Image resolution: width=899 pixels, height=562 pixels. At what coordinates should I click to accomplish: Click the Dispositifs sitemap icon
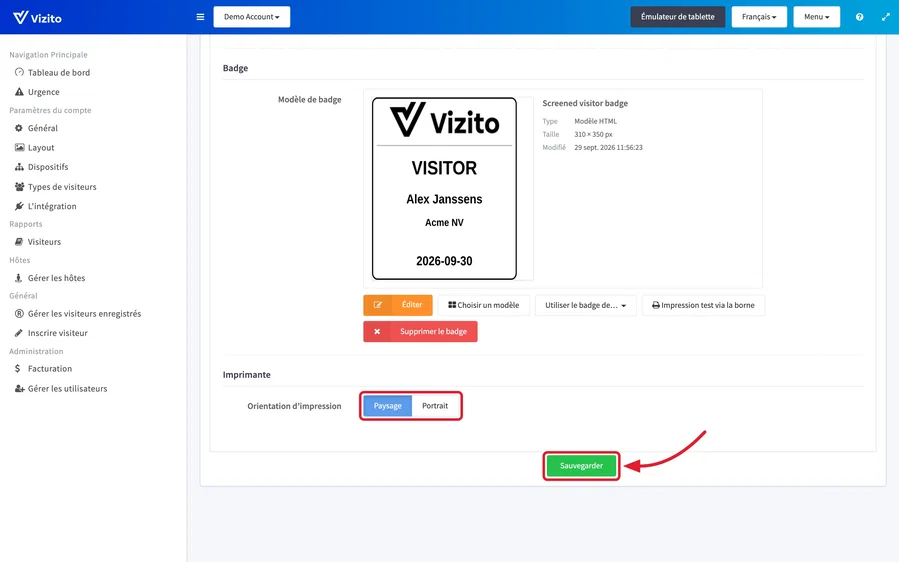click(x=19, y=167)
